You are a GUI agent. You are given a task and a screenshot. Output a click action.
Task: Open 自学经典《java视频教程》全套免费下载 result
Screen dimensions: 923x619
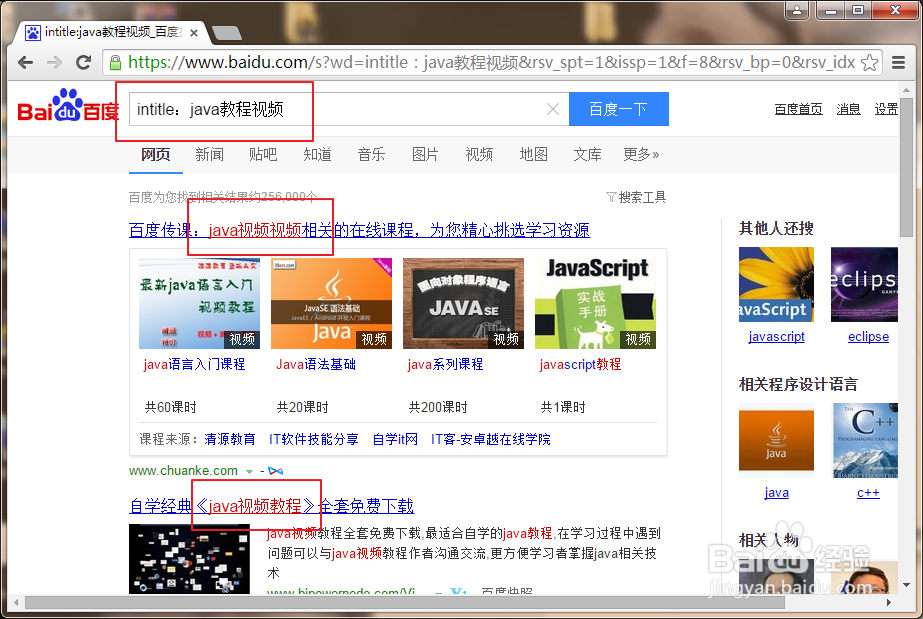point(271,506)
